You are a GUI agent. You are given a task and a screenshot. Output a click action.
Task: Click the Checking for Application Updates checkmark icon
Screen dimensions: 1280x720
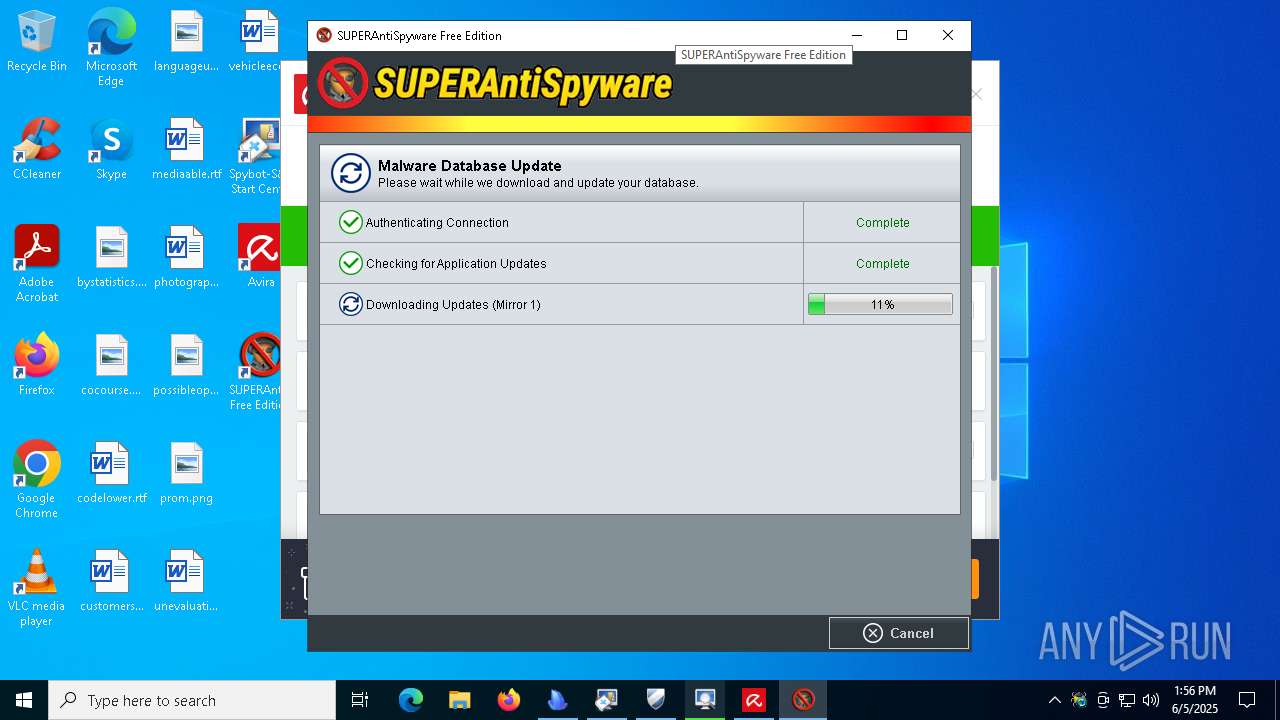click(350, 263)
